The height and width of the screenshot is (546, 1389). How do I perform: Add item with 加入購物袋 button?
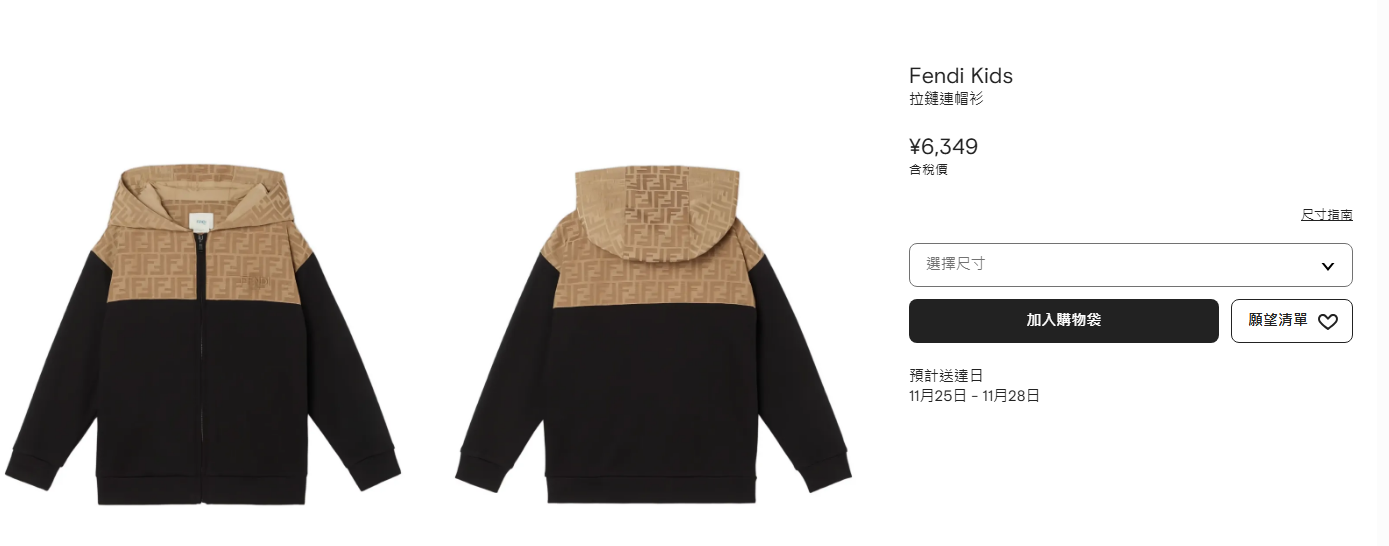1063,321
